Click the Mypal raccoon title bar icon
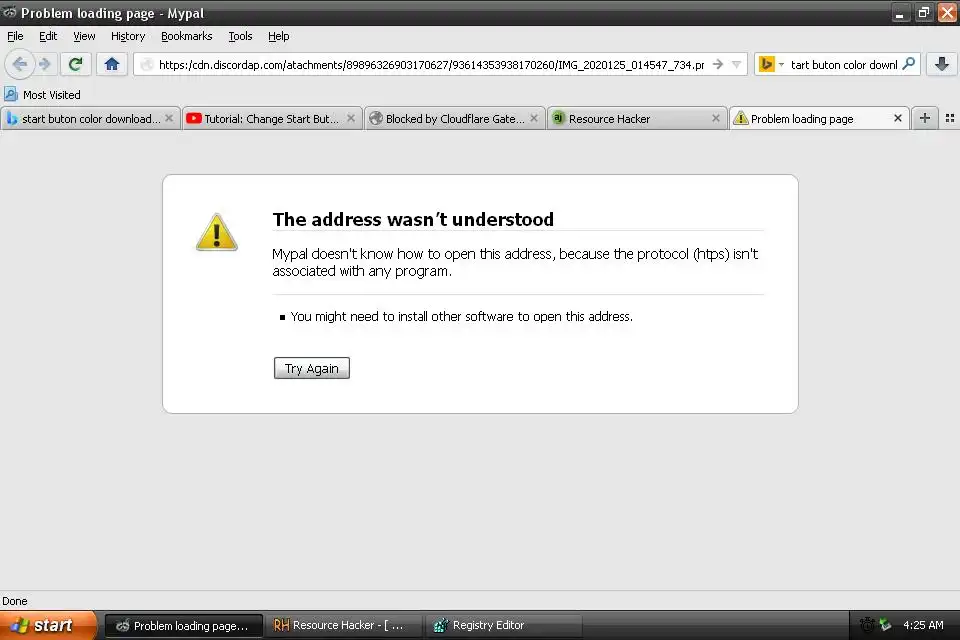 point(10,12)
